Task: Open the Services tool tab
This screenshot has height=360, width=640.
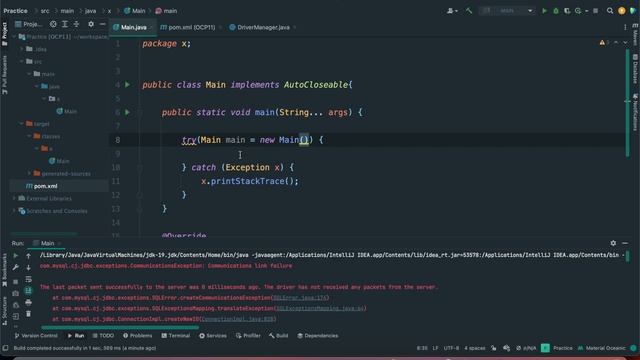Action: [x=213, y=336]
